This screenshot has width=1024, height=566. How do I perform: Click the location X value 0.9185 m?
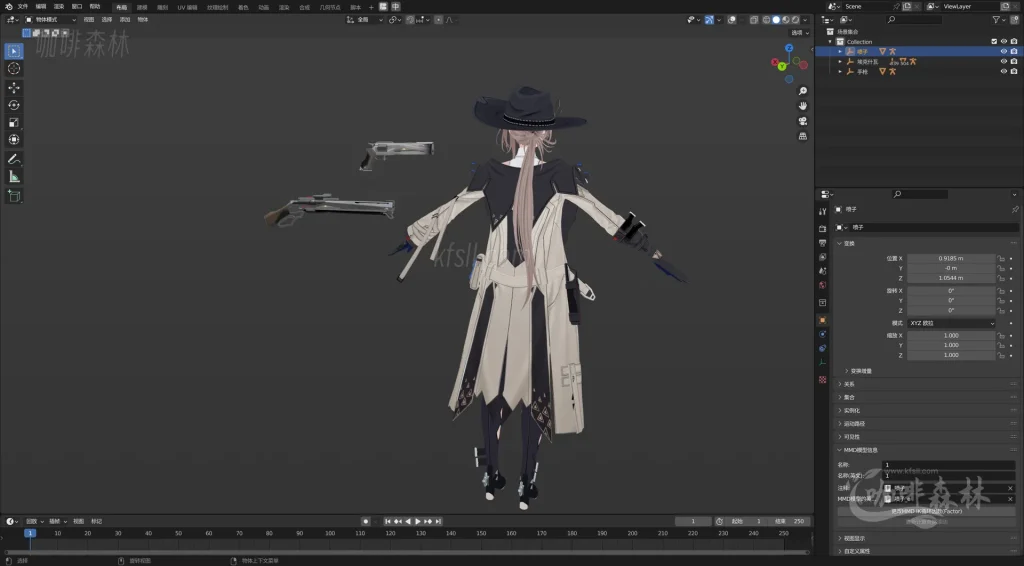(x=951, y=259)
